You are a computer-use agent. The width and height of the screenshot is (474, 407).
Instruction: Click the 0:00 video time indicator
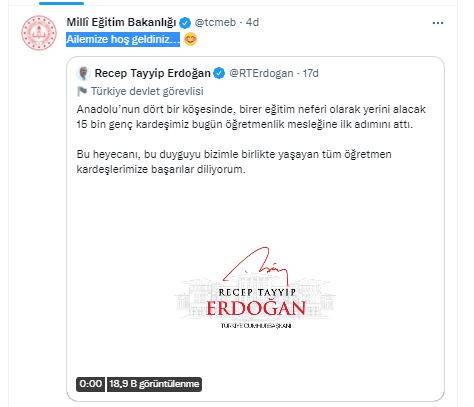pos(90,384)
